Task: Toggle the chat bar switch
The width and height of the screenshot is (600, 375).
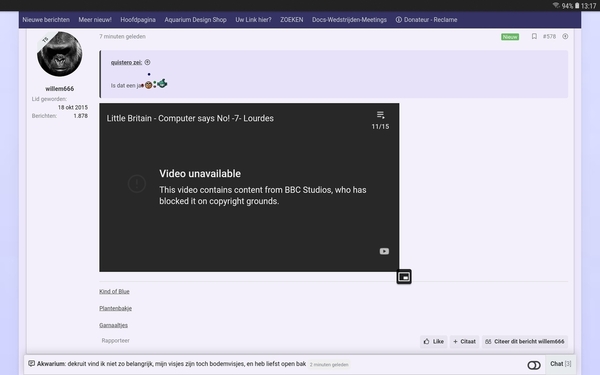Action: pos(534,365)
